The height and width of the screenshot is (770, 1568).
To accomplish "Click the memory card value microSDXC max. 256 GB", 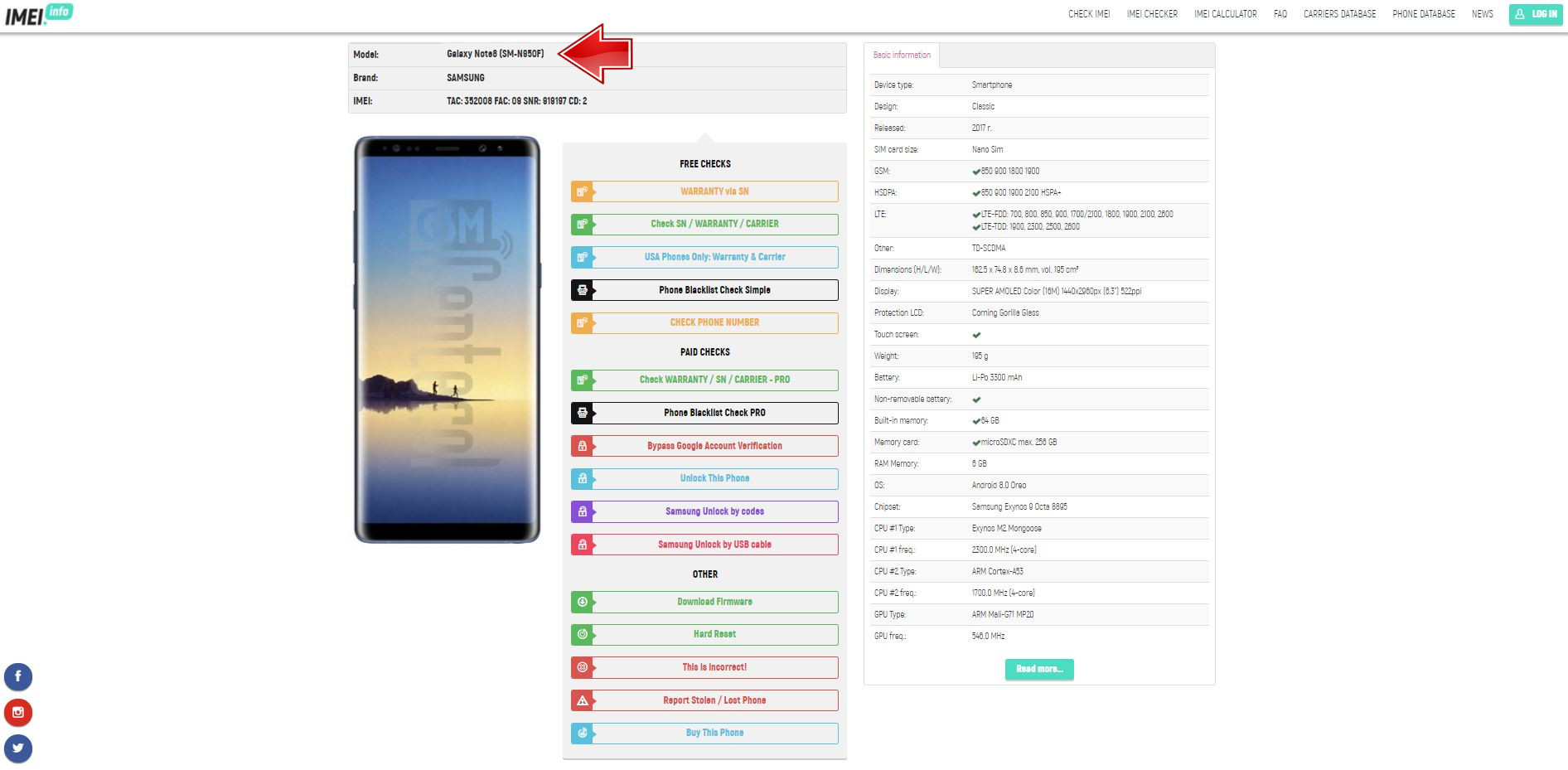I will [1015, 442].
